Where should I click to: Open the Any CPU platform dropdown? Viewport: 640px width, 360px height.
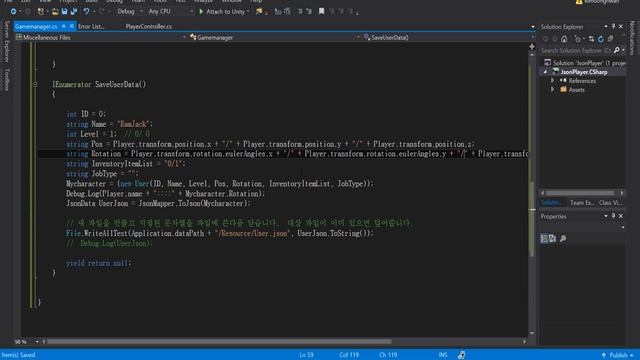coord(171,11)
